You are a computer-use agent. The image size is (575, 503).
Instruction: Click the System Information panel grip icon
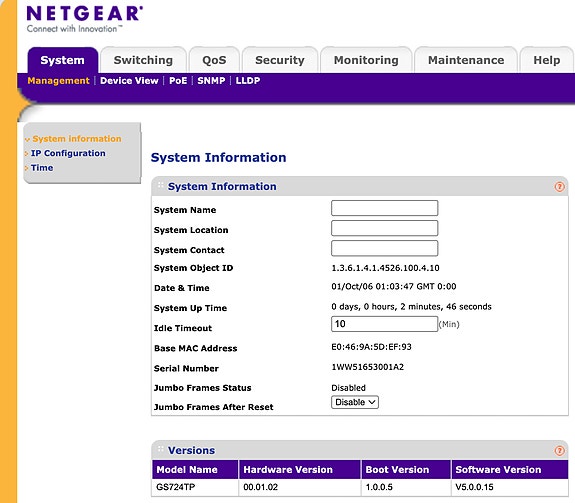[x=160, y=185]
